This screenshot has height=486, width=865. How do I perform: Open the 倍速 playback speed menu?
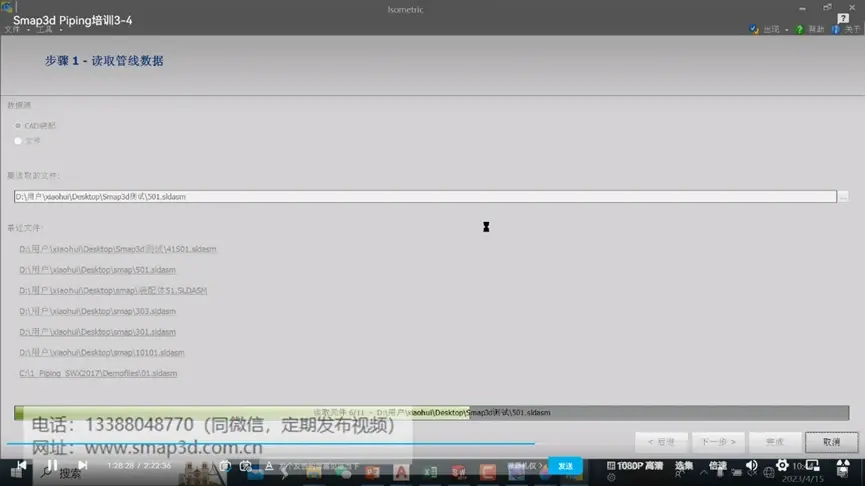tap(718, 466)
